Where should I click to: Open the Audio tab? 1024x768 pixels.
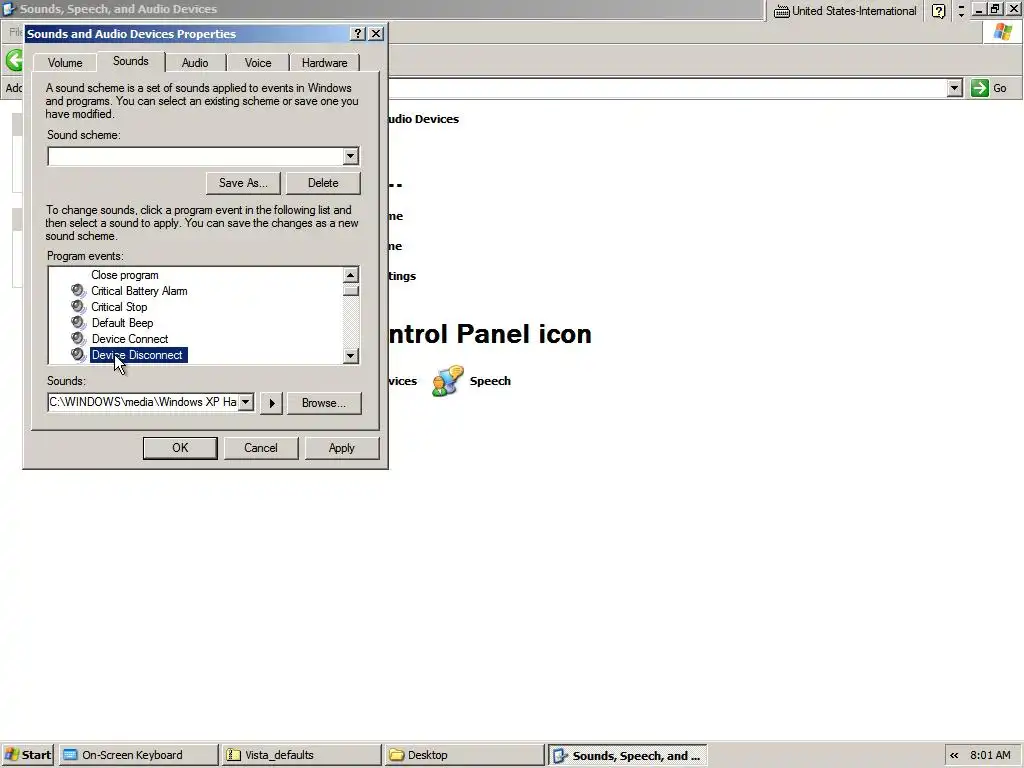point(195,63)
